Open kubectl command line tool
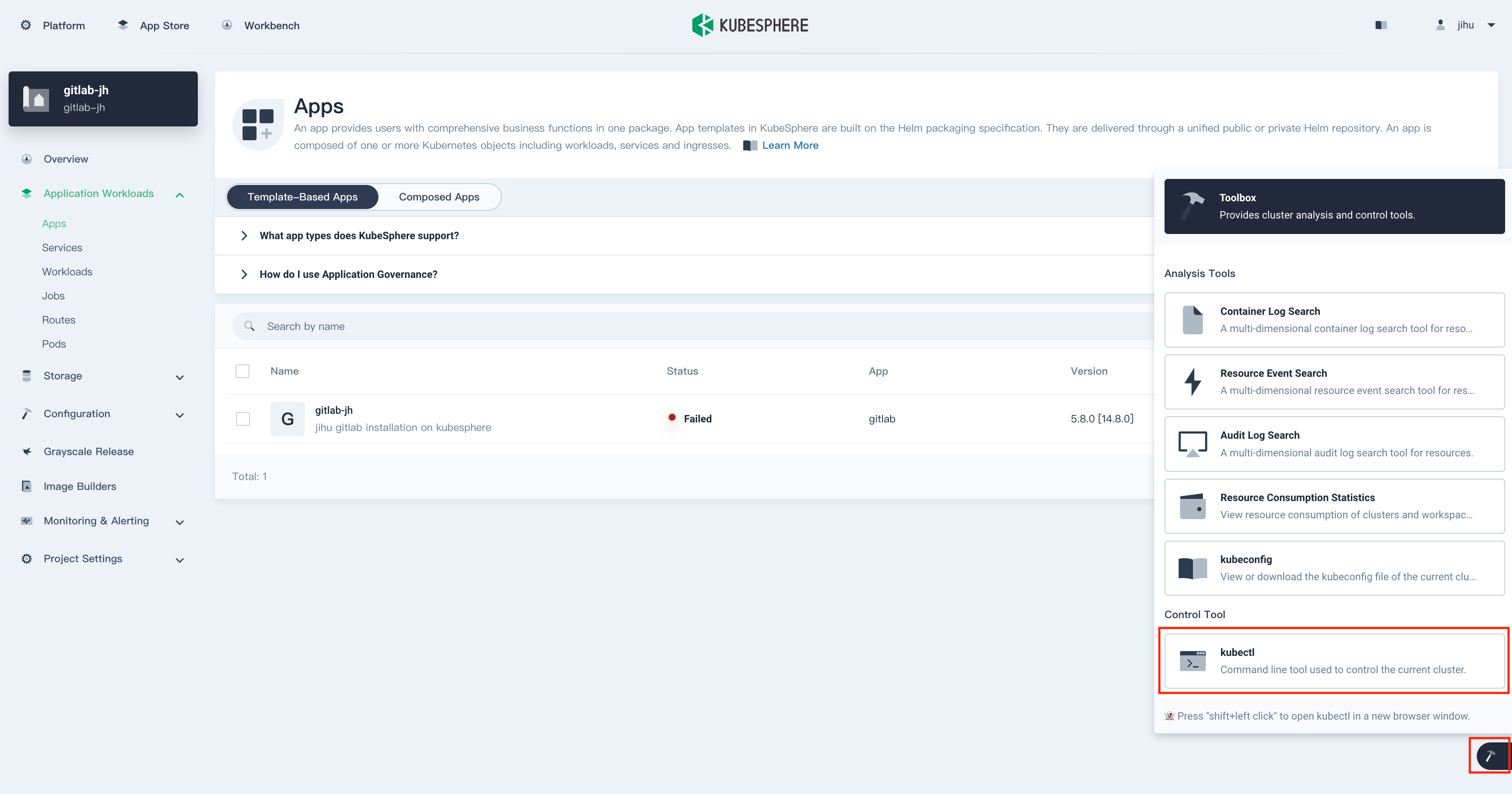1512x794 pixels. 1334,661
